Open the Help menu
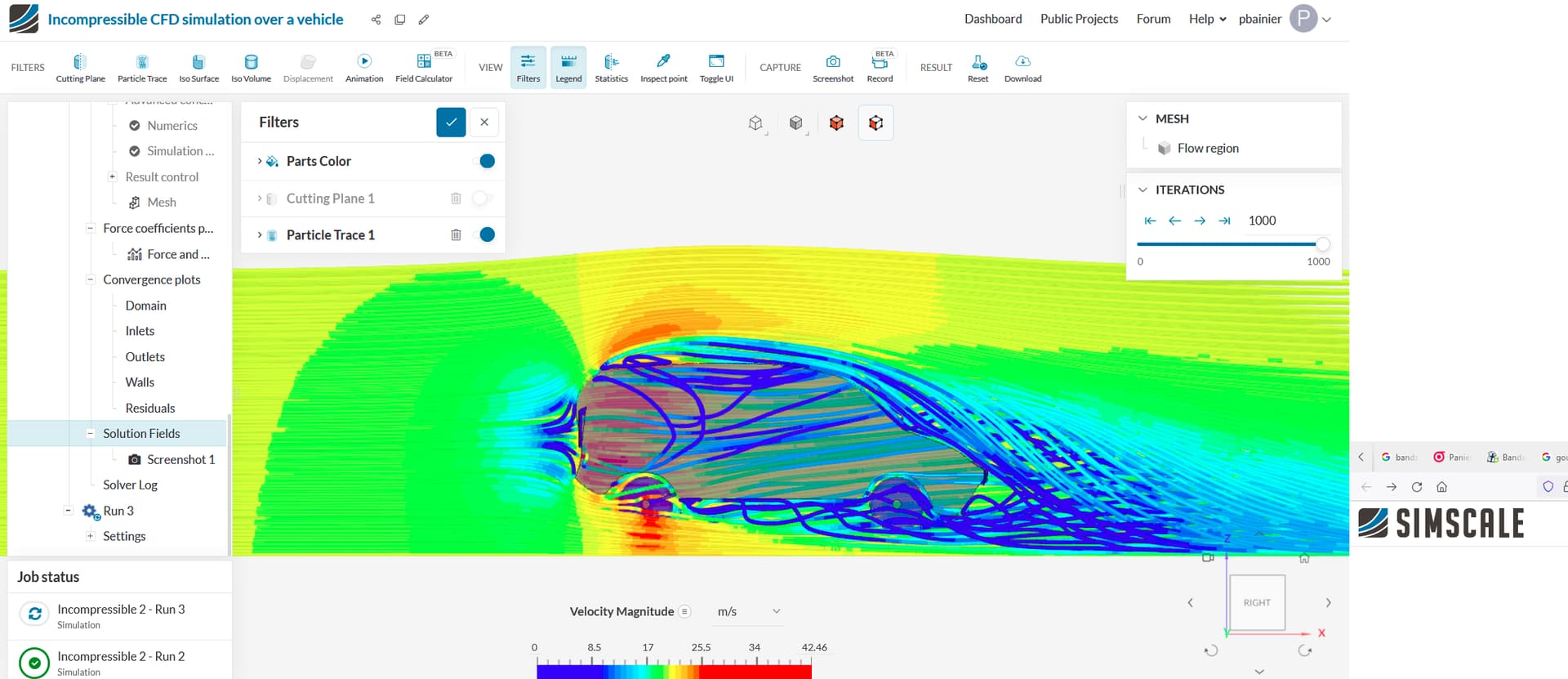The image size is (1568, 679). [1207, 19]
